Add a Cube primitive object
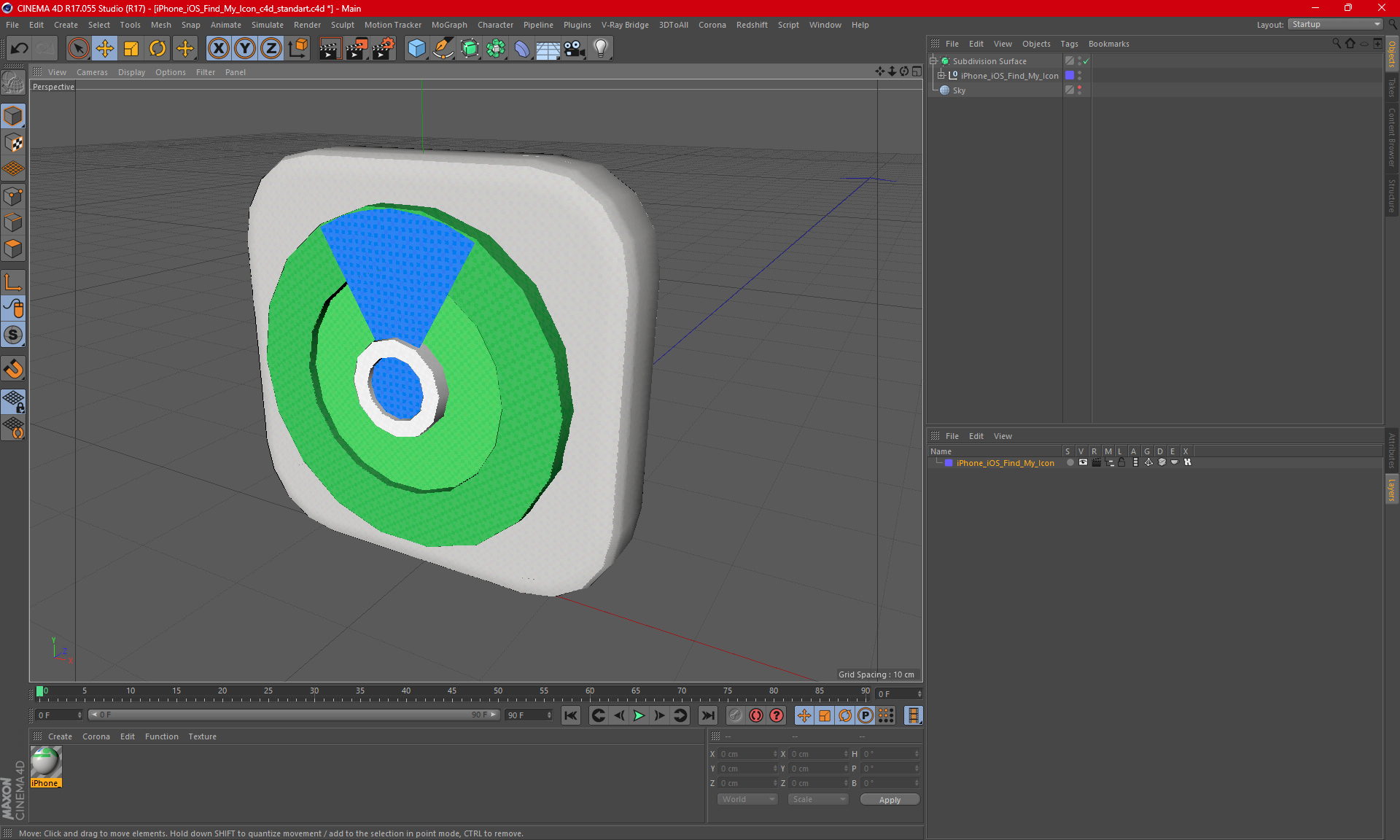Image resolution: width=1400 pixels, height=840 pixels. click(x=416, y=49)
